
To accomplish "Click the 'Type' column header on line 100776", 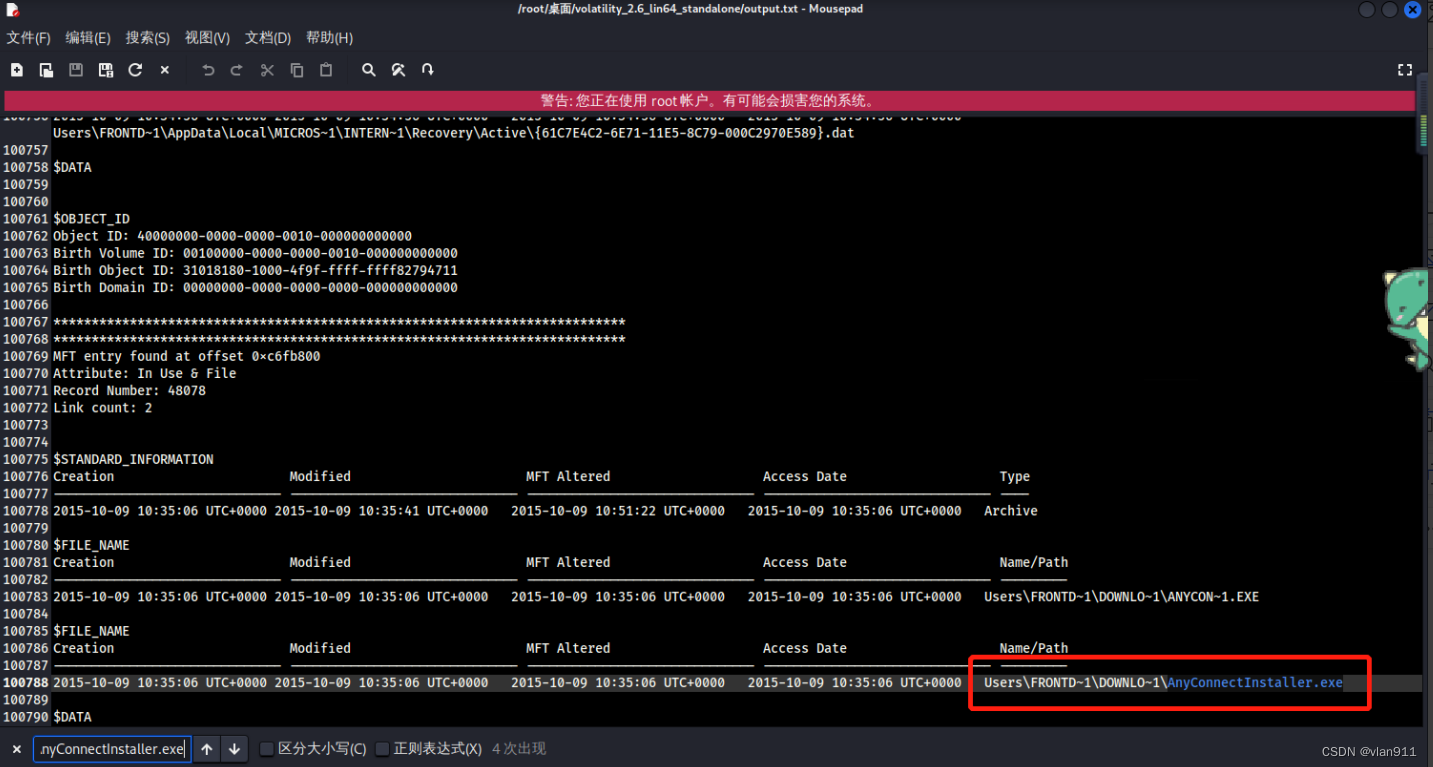I will tap(1015, 477).
